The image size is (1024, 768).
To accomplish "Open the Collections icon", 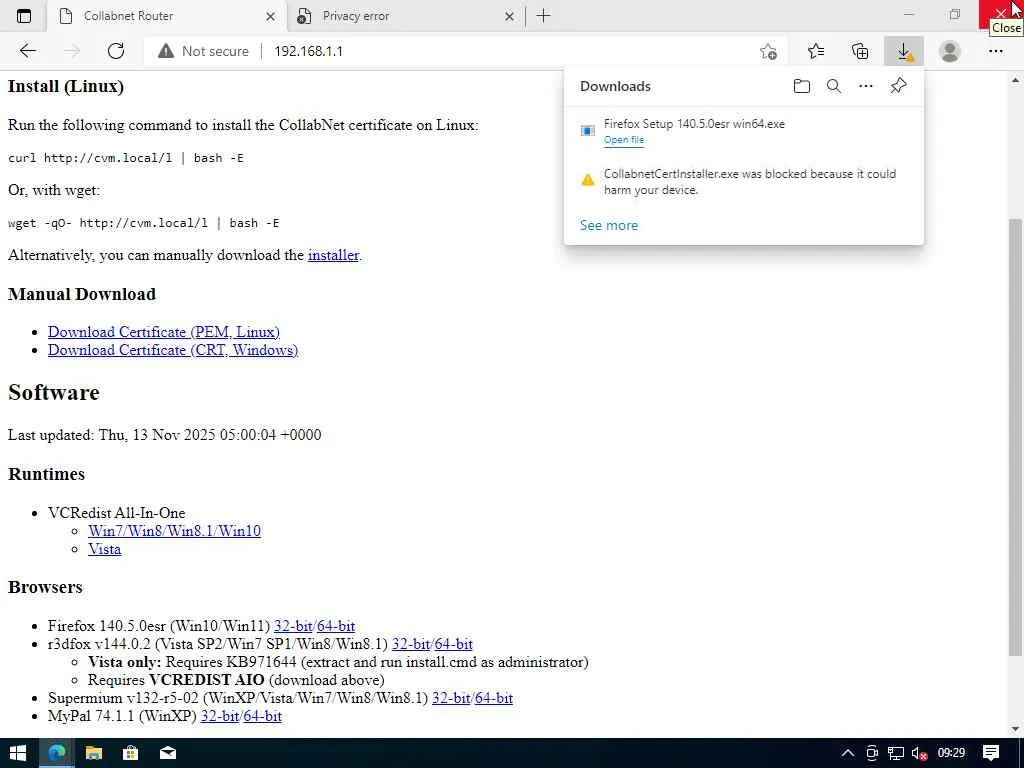I will pyautogui.click(x=860, y=51).
